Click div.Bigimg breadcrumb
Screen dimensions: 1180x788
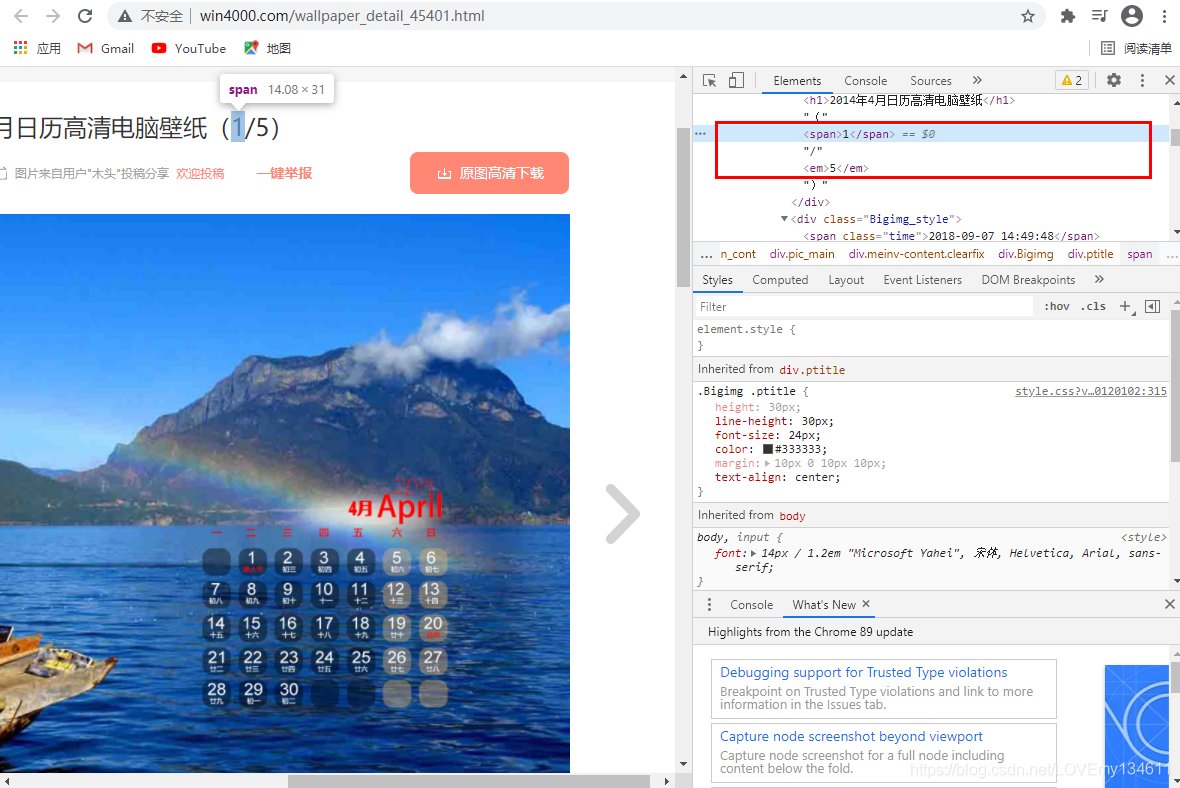[1026, 254]
